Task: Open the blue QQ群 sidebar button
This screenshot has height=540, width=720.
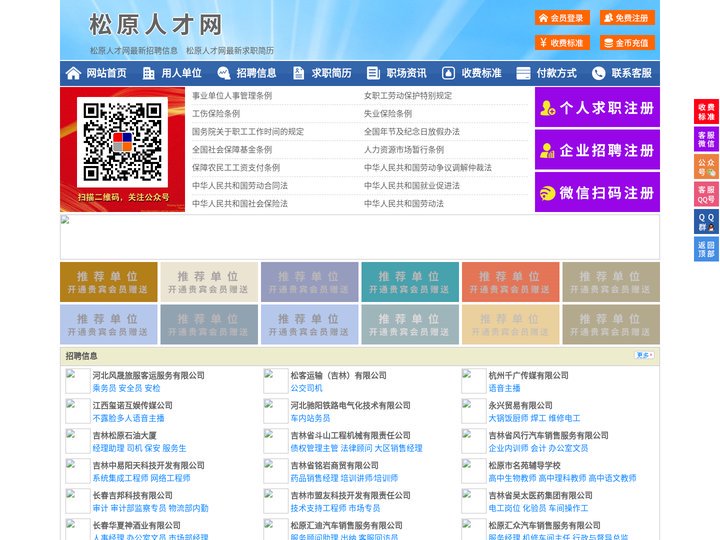Action: [706, 222]
